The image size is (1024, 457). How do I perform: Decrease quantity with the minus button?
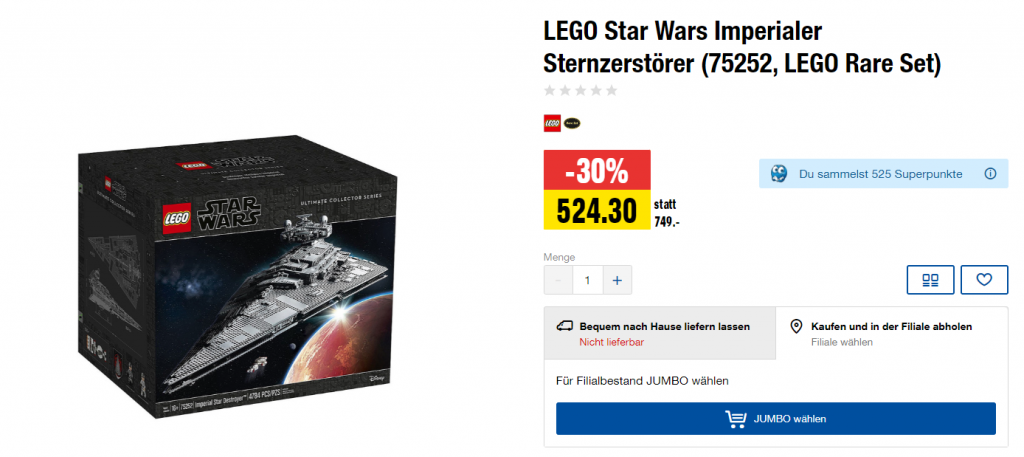(x=558, y=281)
